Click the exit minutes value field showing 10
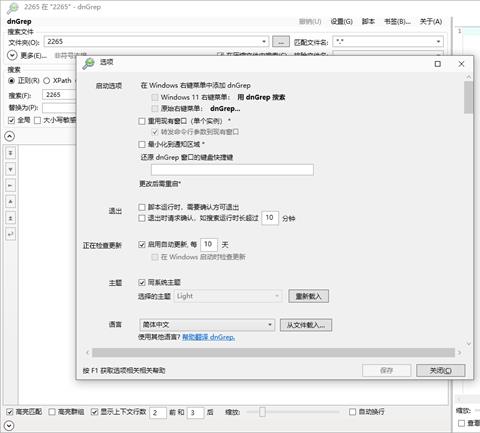 270,218
